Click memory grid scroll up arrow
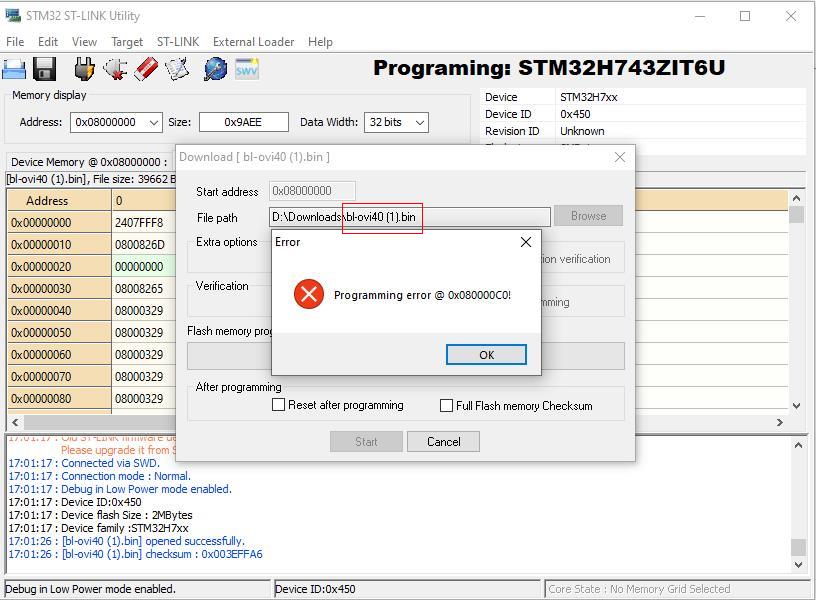This screenshot has height=600, width=816. (796, 198)
